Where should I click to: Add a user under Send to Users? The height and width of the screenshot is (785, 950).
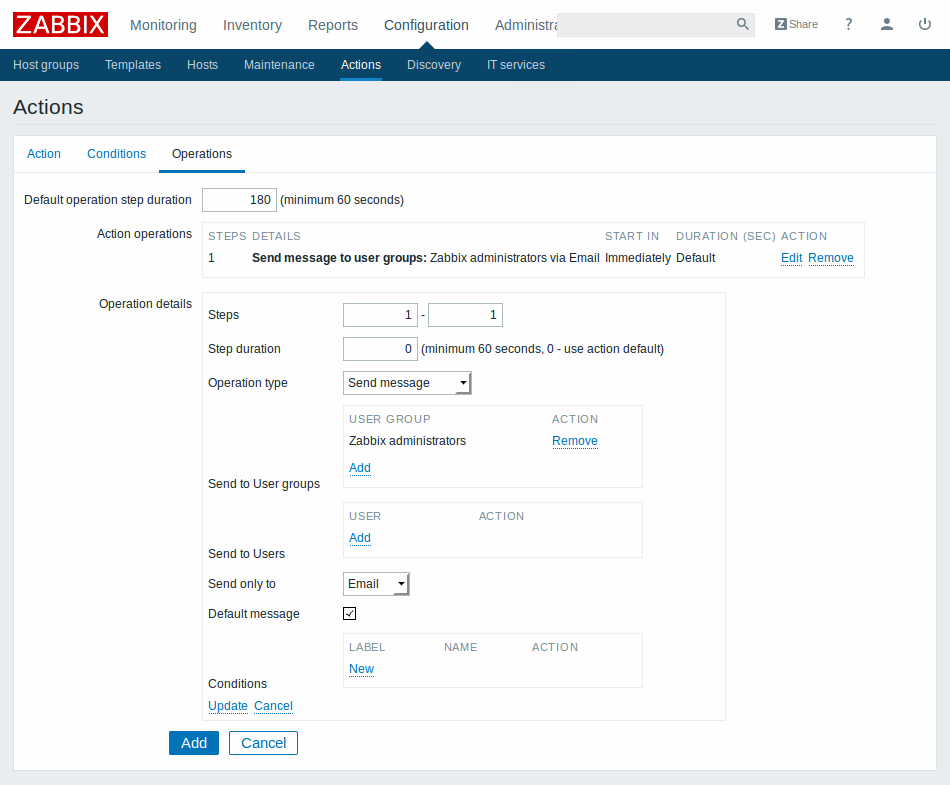coord(360,538)
